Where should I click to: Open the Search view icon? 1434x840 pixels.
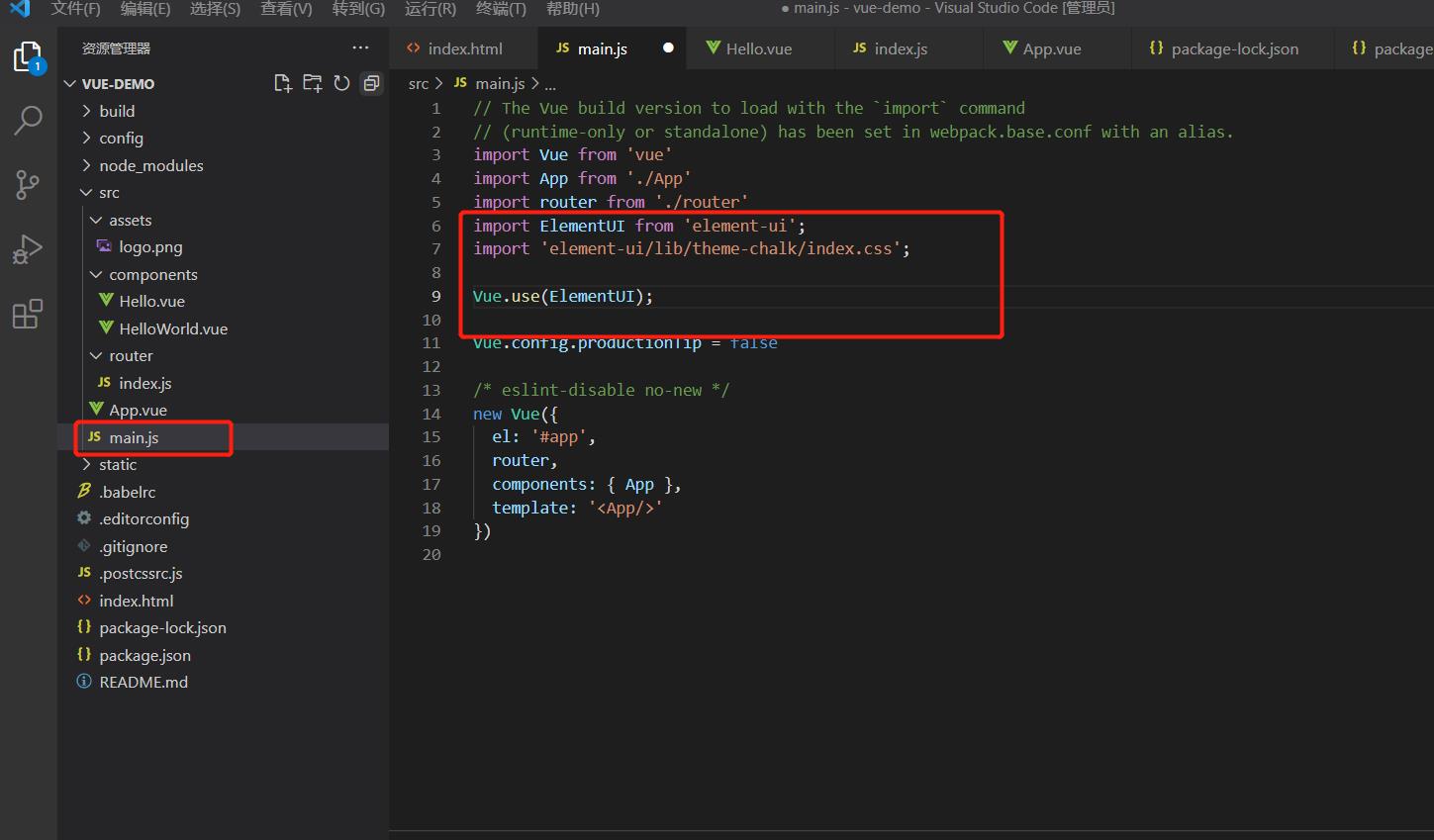coord(28,121)
